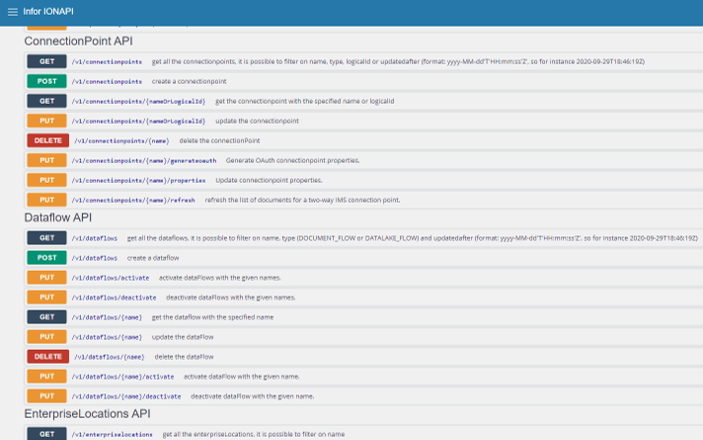Image resolution: width=703 pixels, height=440 pixels.
Task: Click 'delete the connectionPoint' description
Action: click(220, 140)
